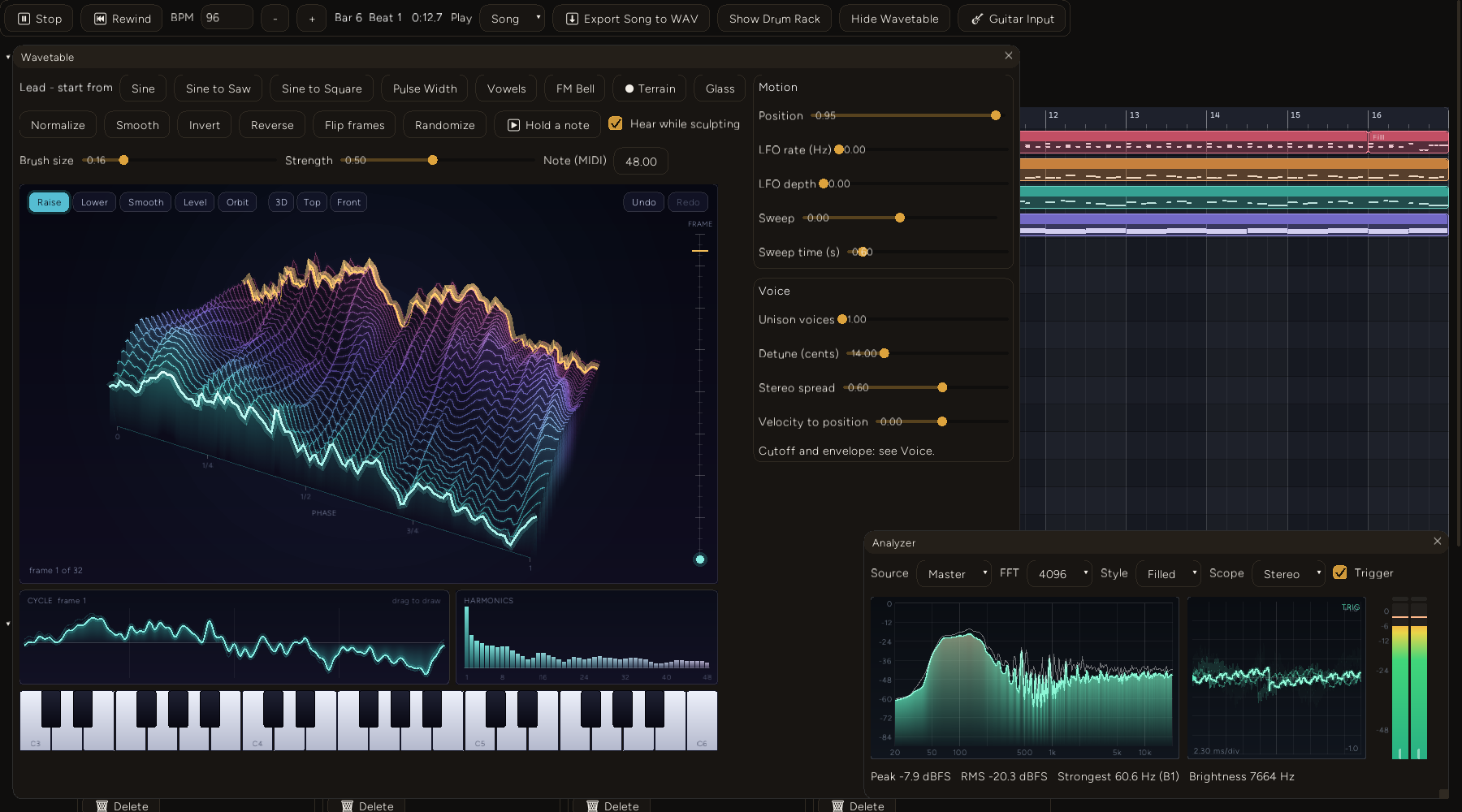Decrease BPM with the minus button

click(x=275, y=19)
